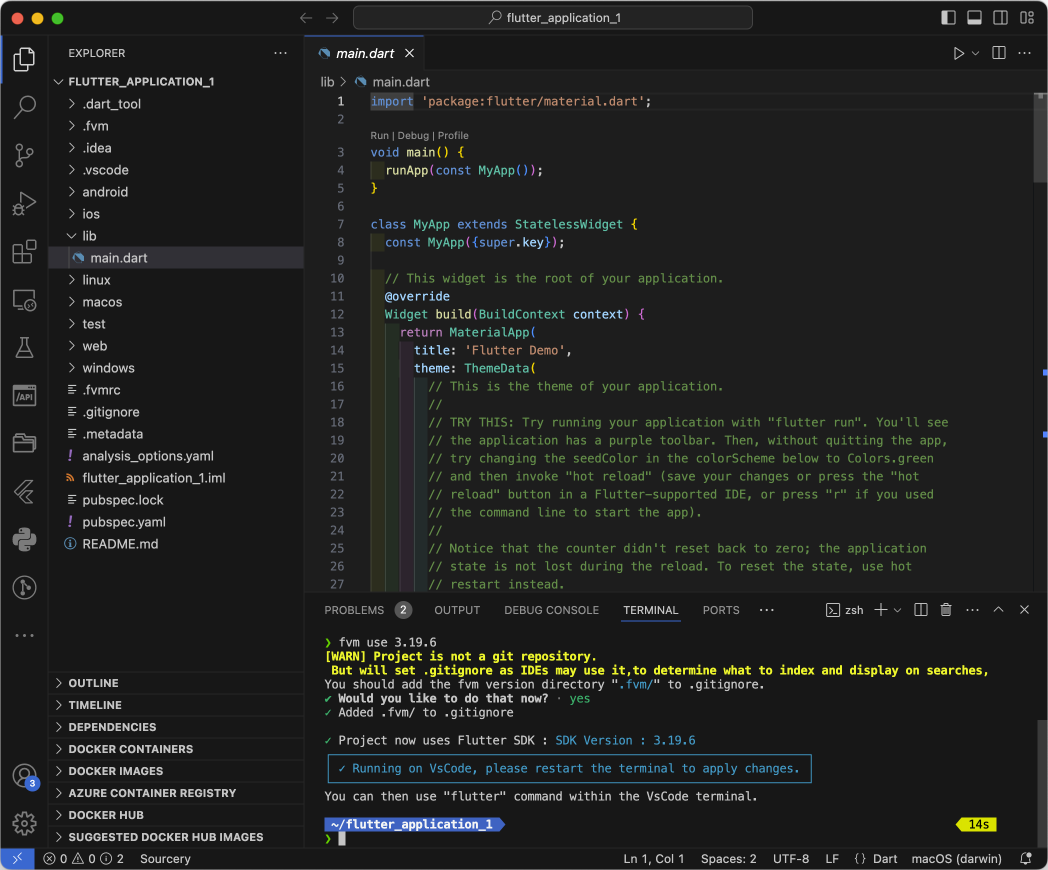Open the run options dropdown arrow
Screen dimensions: 1048x870
point(976,53)
